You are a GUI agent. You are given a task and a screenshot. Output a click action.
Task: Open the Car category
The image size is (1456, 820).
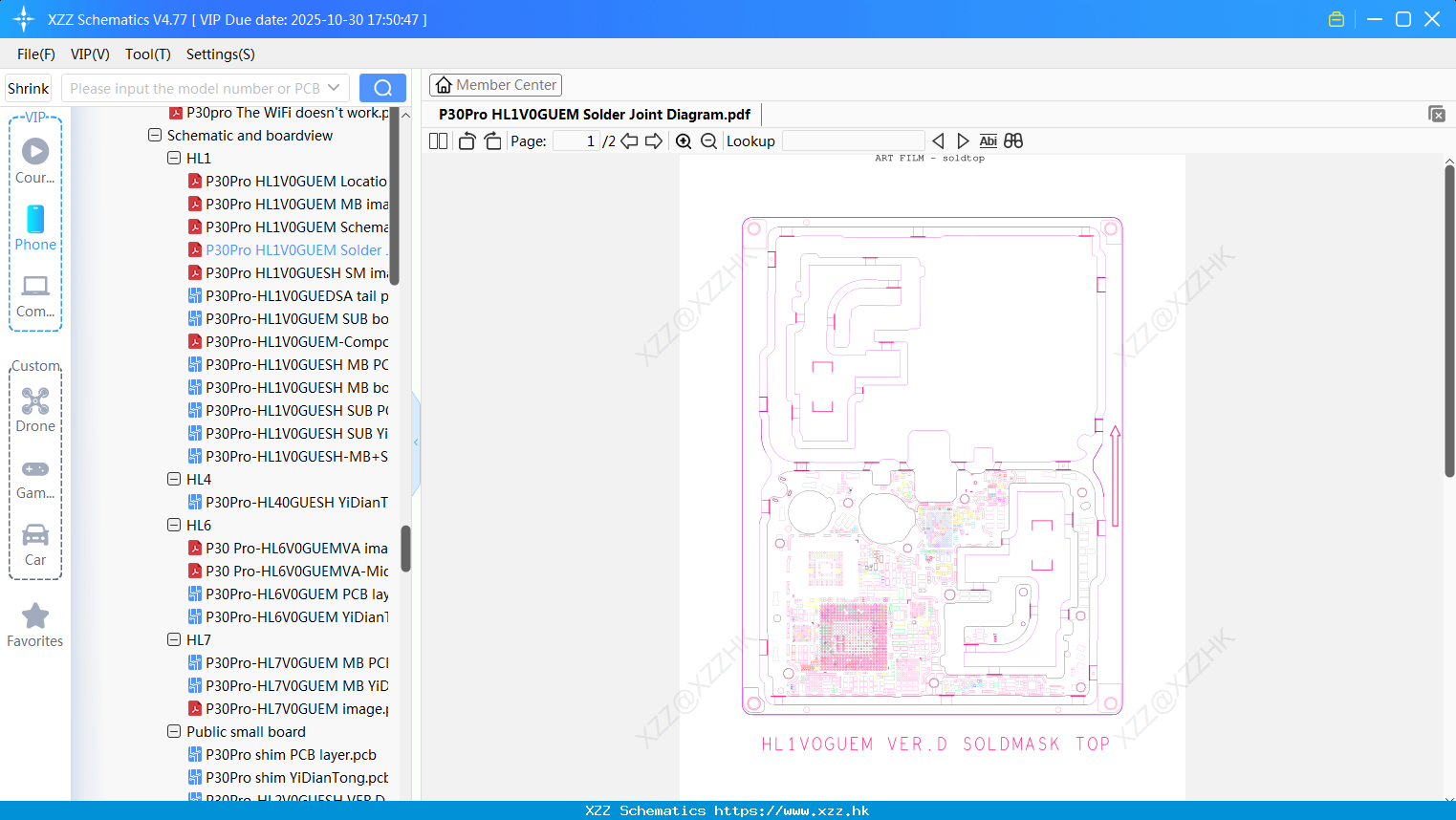pyautogui.click(x=35, y=546)
